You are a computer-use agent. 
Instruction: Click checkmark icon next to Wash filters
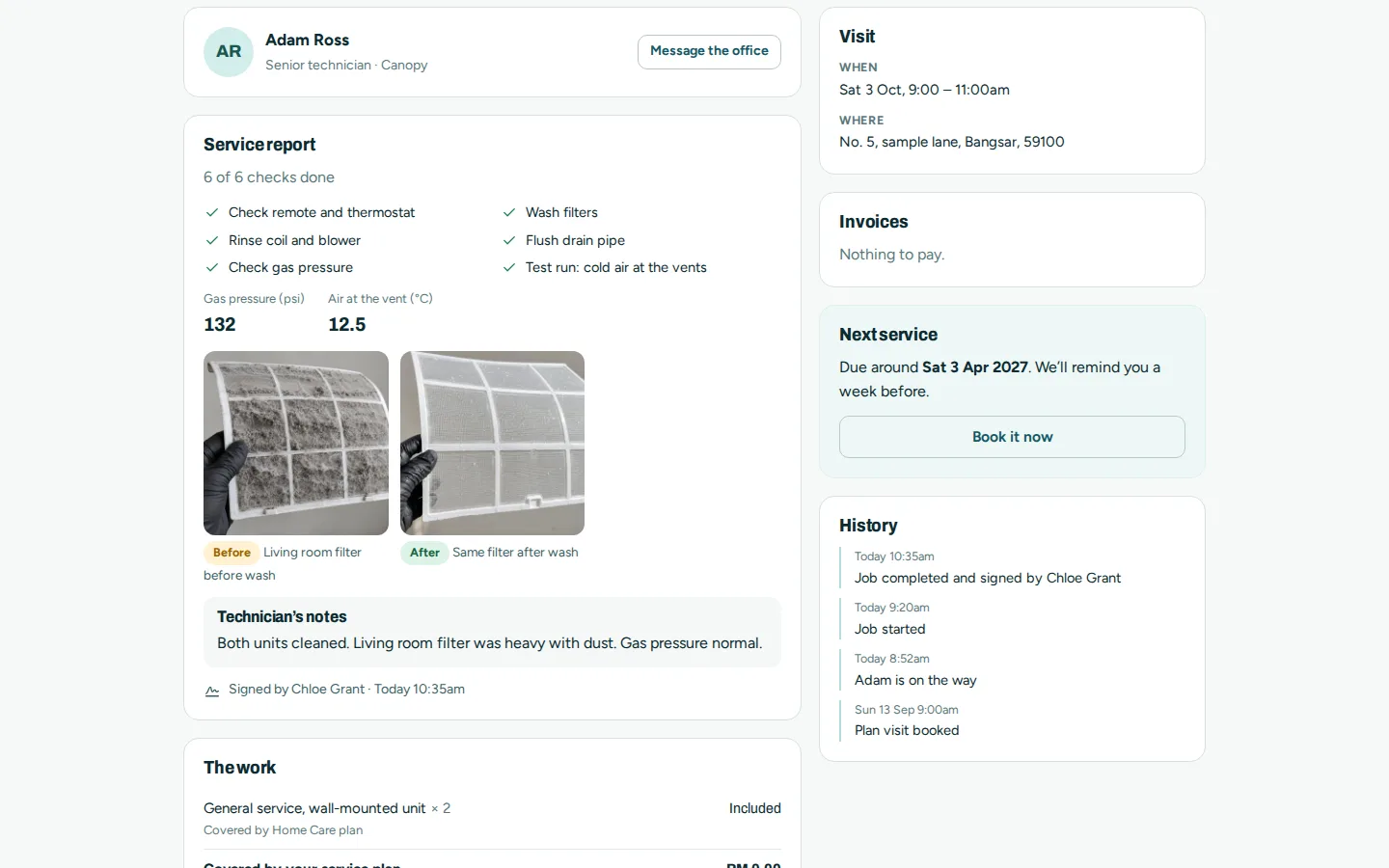click(509, 213)
